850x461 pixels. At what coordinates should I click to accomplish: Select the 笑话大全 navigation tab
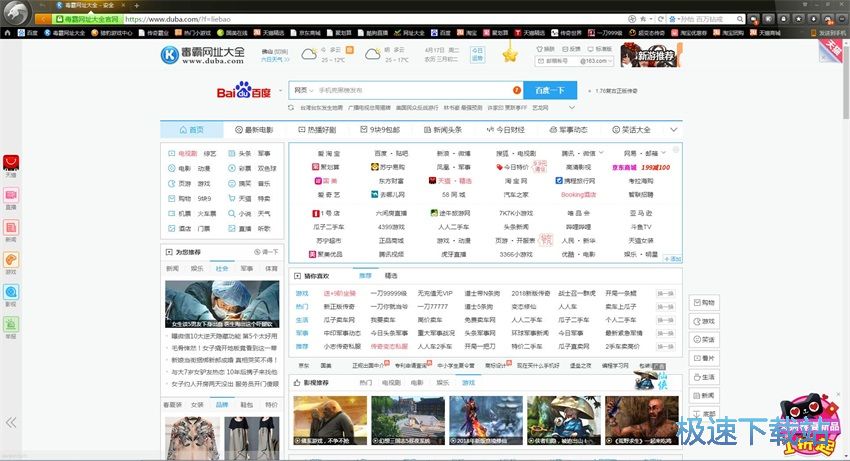click(631, 130)
